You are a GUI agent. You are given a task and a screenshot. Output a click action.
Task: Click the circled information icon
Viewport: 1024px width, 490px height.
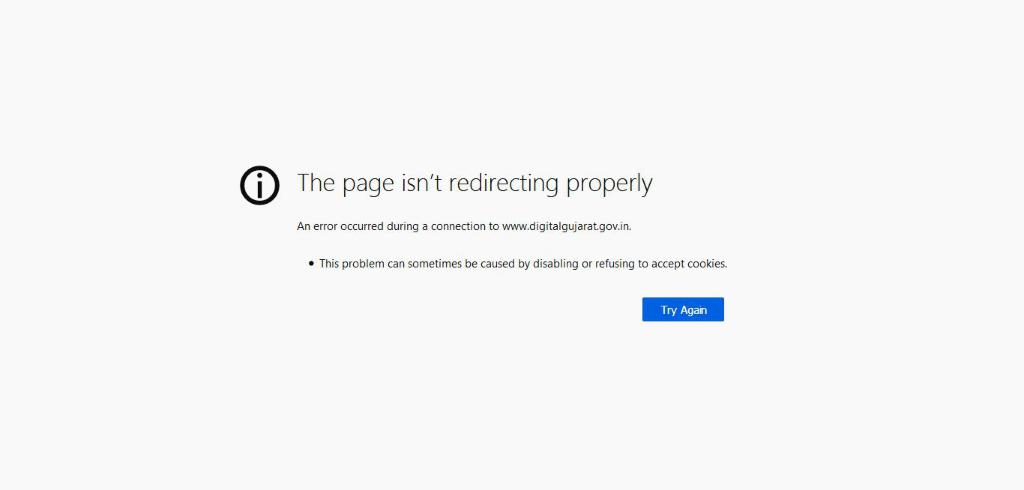260,186
